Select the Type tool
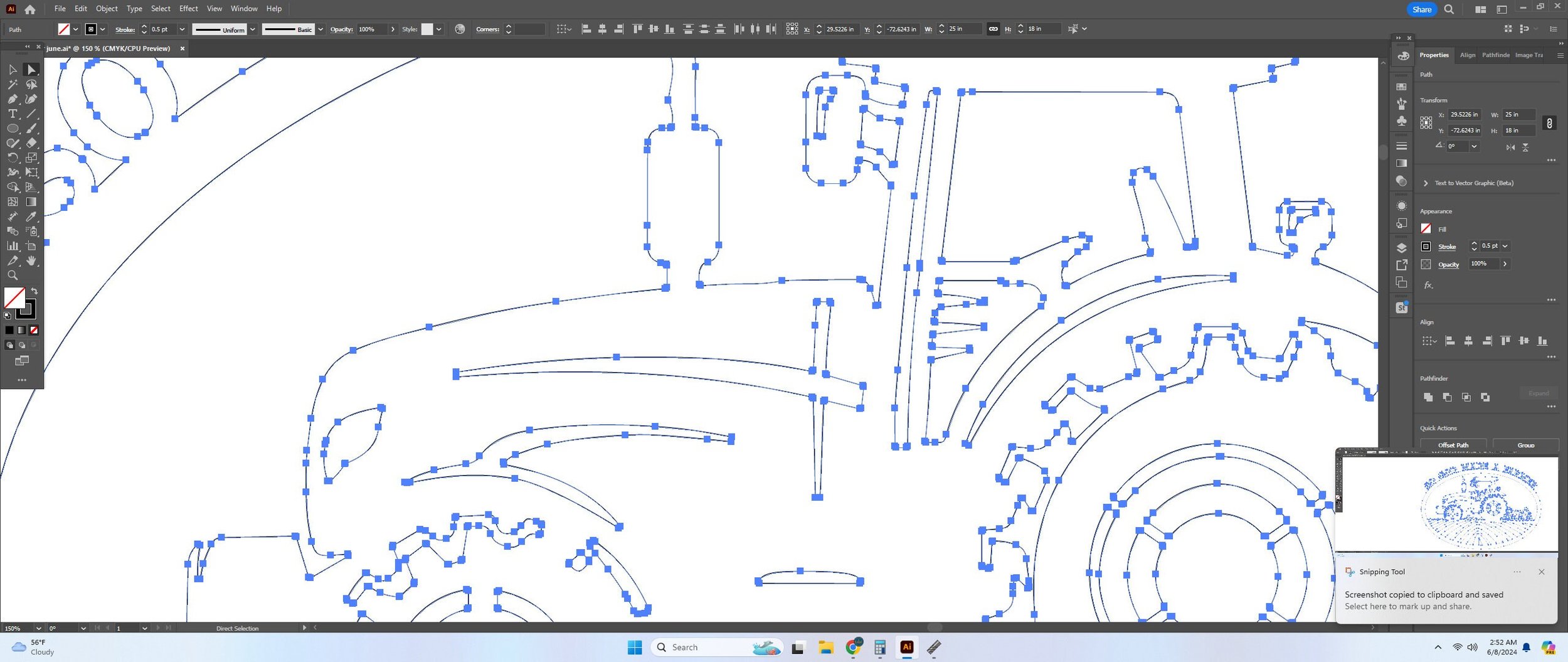 pos(13,114)
